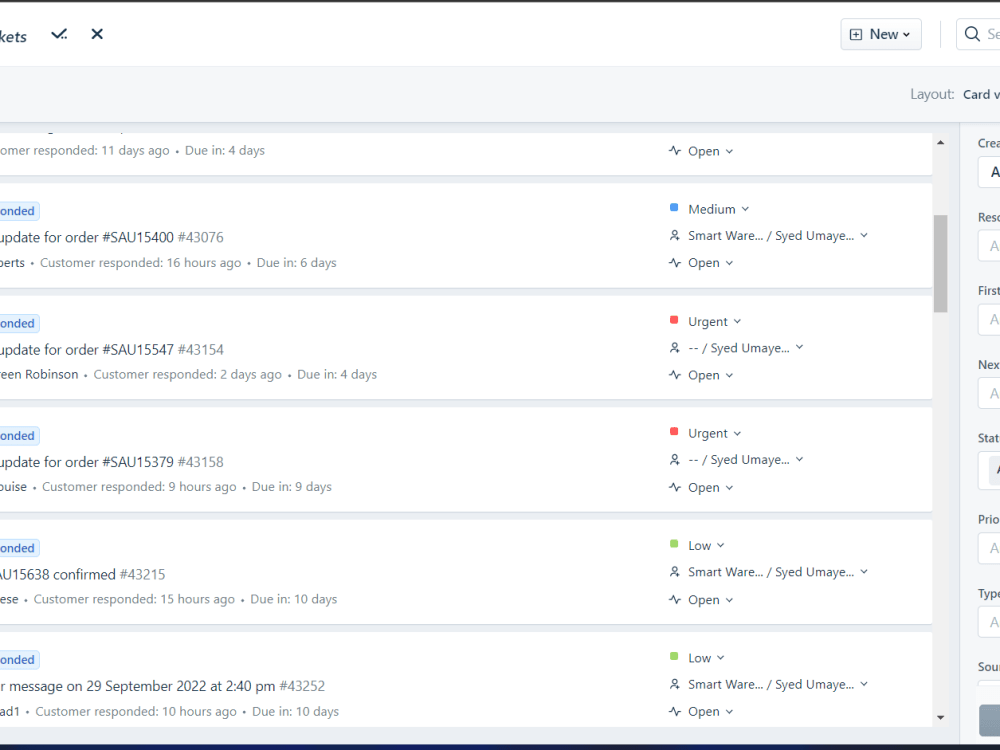Viewport: 1000px width, 750px height.
Task: Open ticket update for order #SAU15547
Action: pyautogui.click(x=112, y=349)
